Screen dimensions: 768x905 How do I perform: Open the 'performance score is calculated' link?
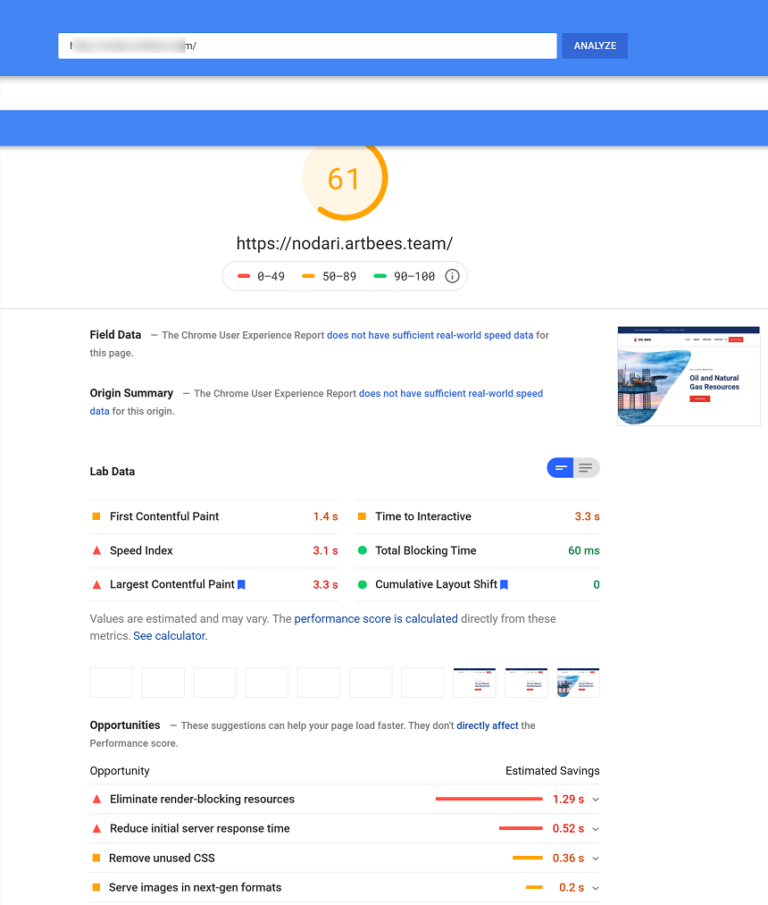(376, 619)
